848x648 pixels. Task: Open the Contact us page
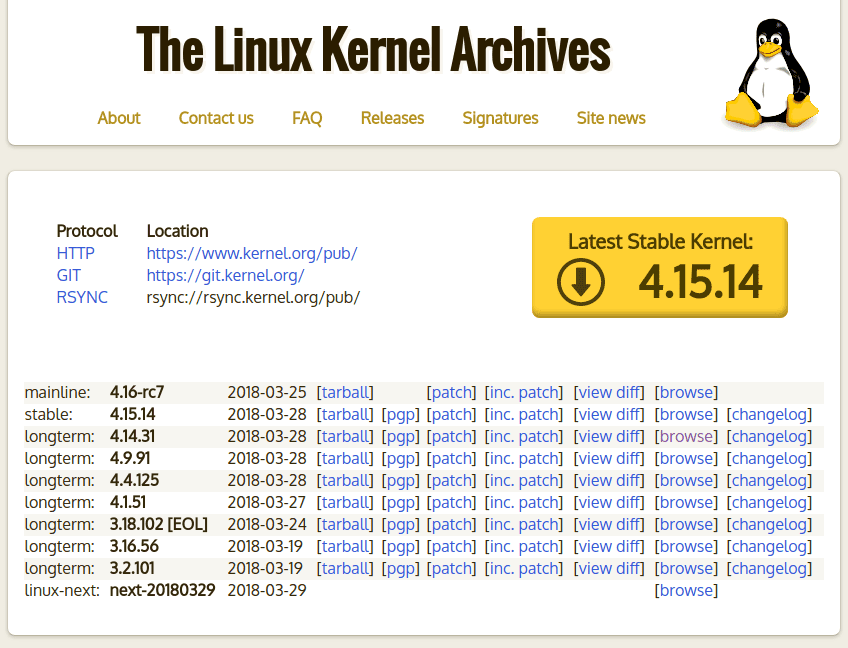point(215,118)
